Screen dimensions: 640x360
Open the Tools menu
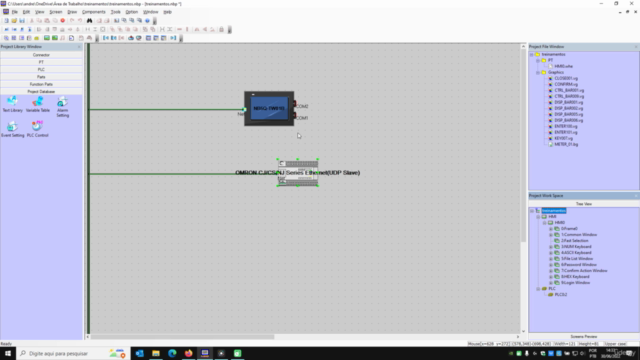pos(116,12)
